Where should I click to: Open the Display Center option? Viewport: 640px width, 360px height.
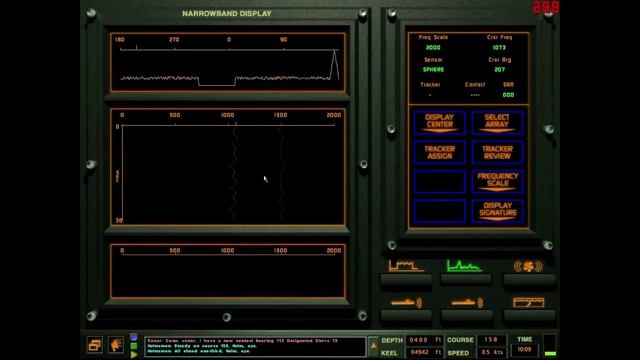click(439, 122)
